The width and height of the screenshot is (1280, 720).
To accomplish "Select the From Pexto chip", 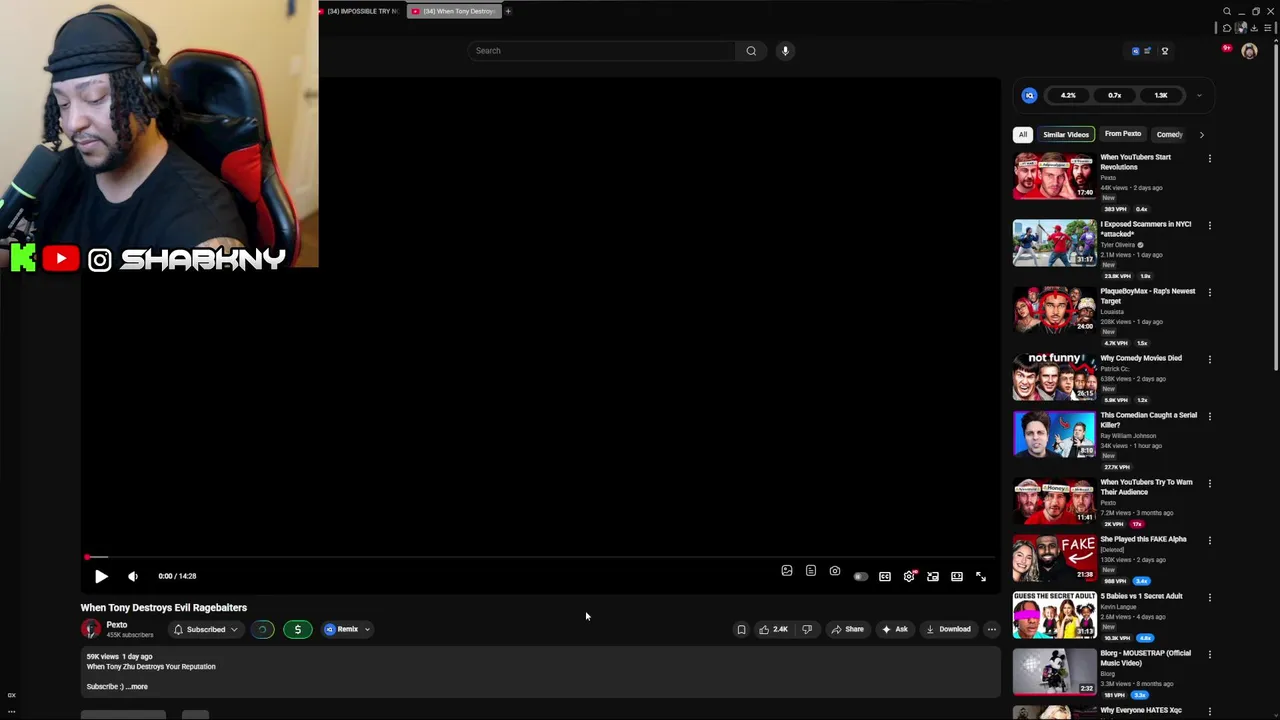I will click(1123, 134).
